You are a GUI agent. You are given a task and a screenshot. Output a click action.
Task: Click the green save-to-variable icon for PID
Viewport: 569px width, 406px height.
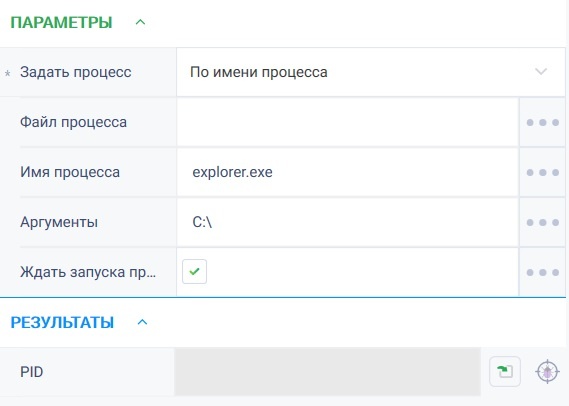click(505, 371)
